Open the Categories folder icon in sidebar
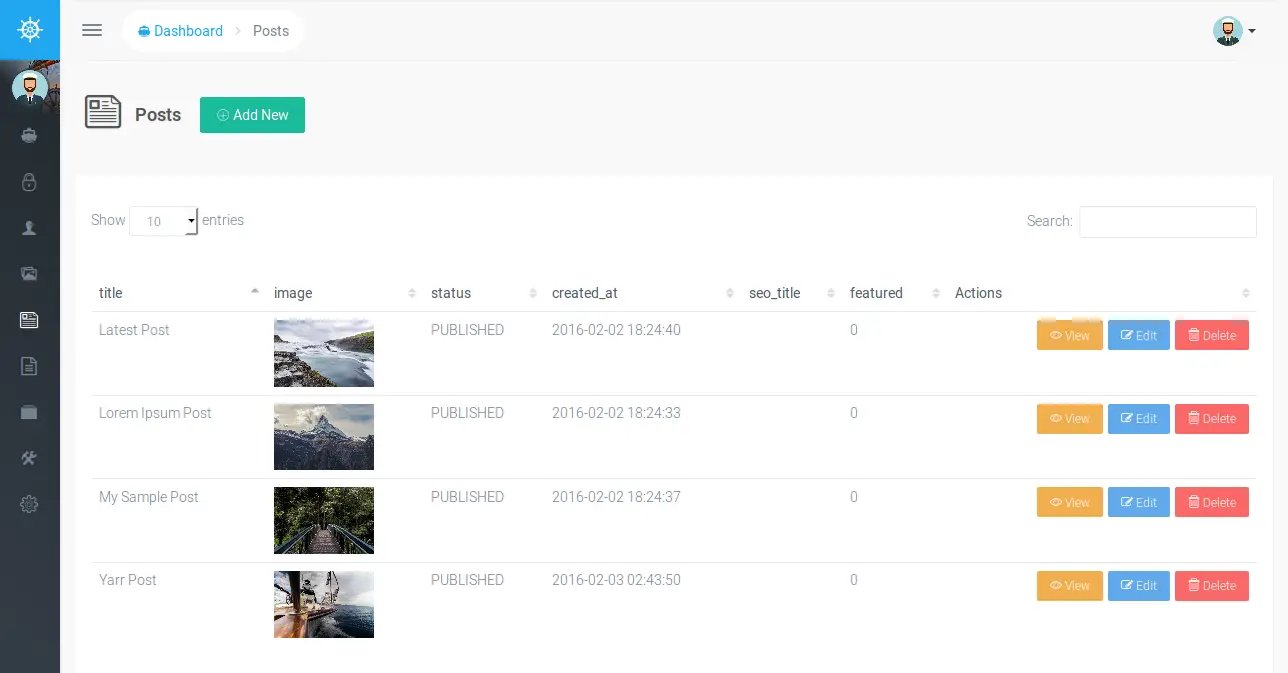The width and height of the screenshot is (1288, 673). point(29,412)
